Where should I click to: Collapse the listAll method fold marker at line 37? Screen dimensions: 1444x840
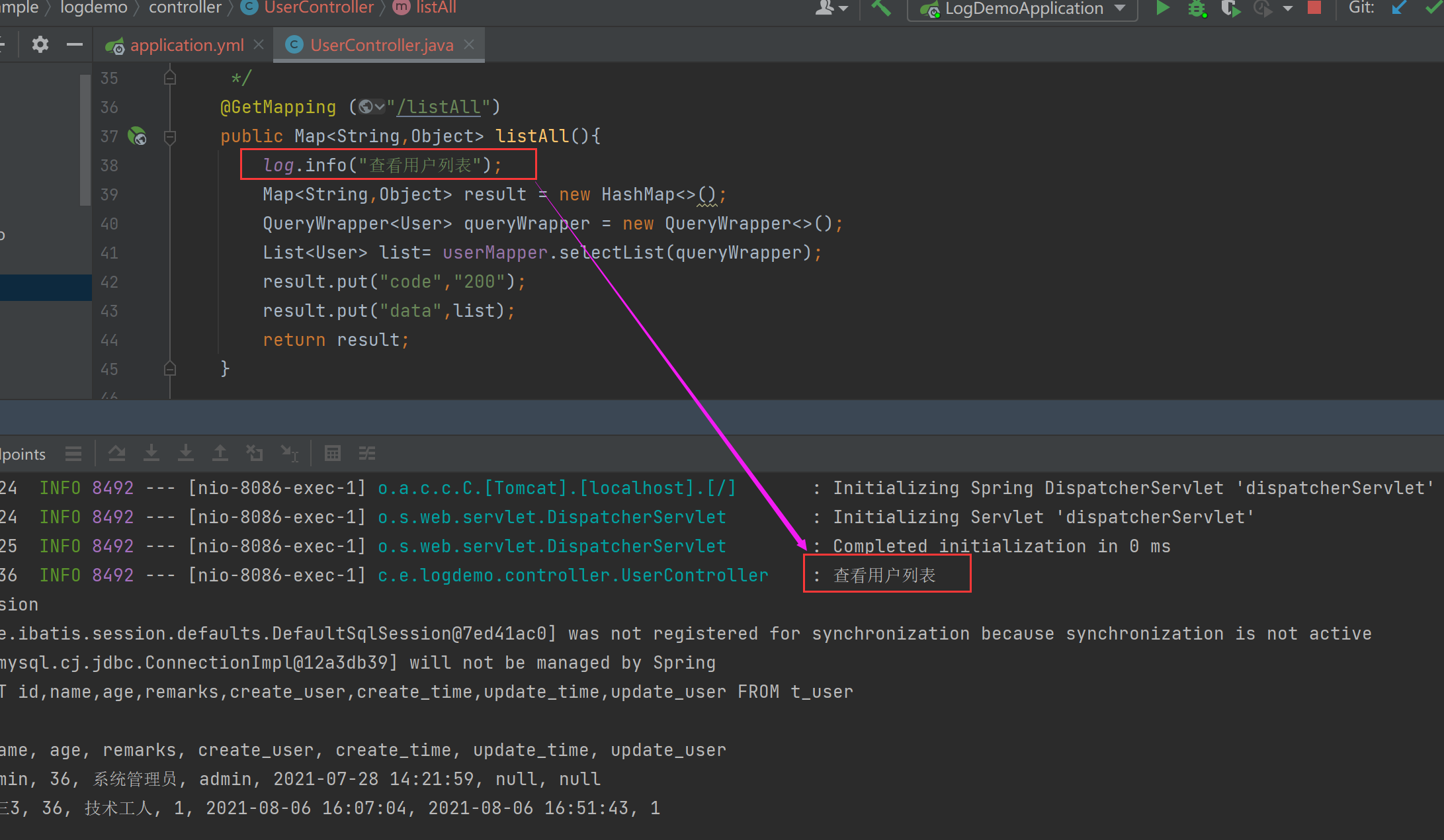click(170, 137)
